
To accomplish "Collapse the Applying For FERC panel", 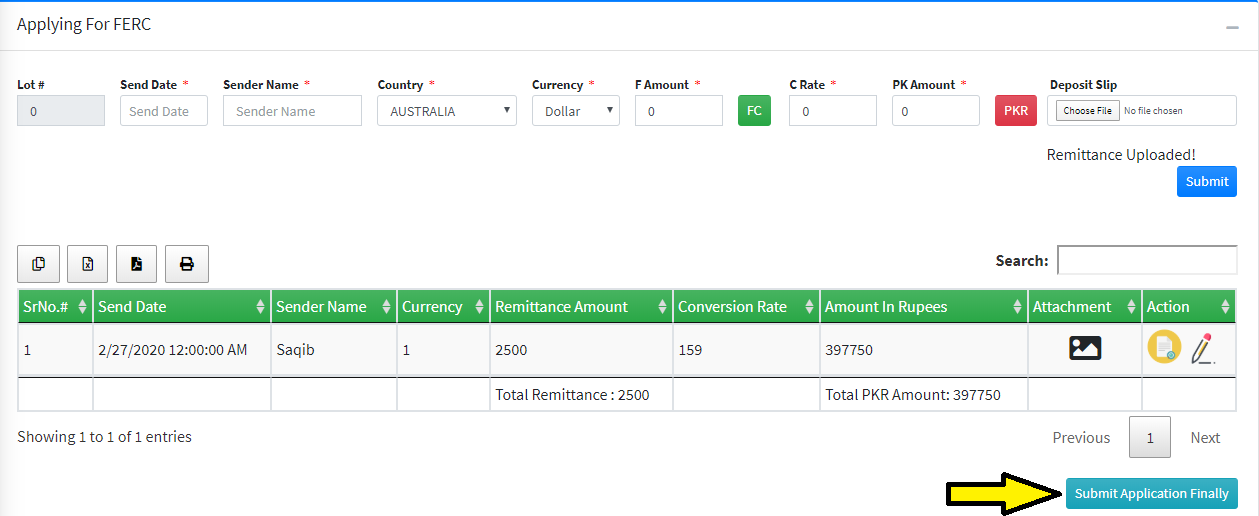I will tap(1232, 27).
